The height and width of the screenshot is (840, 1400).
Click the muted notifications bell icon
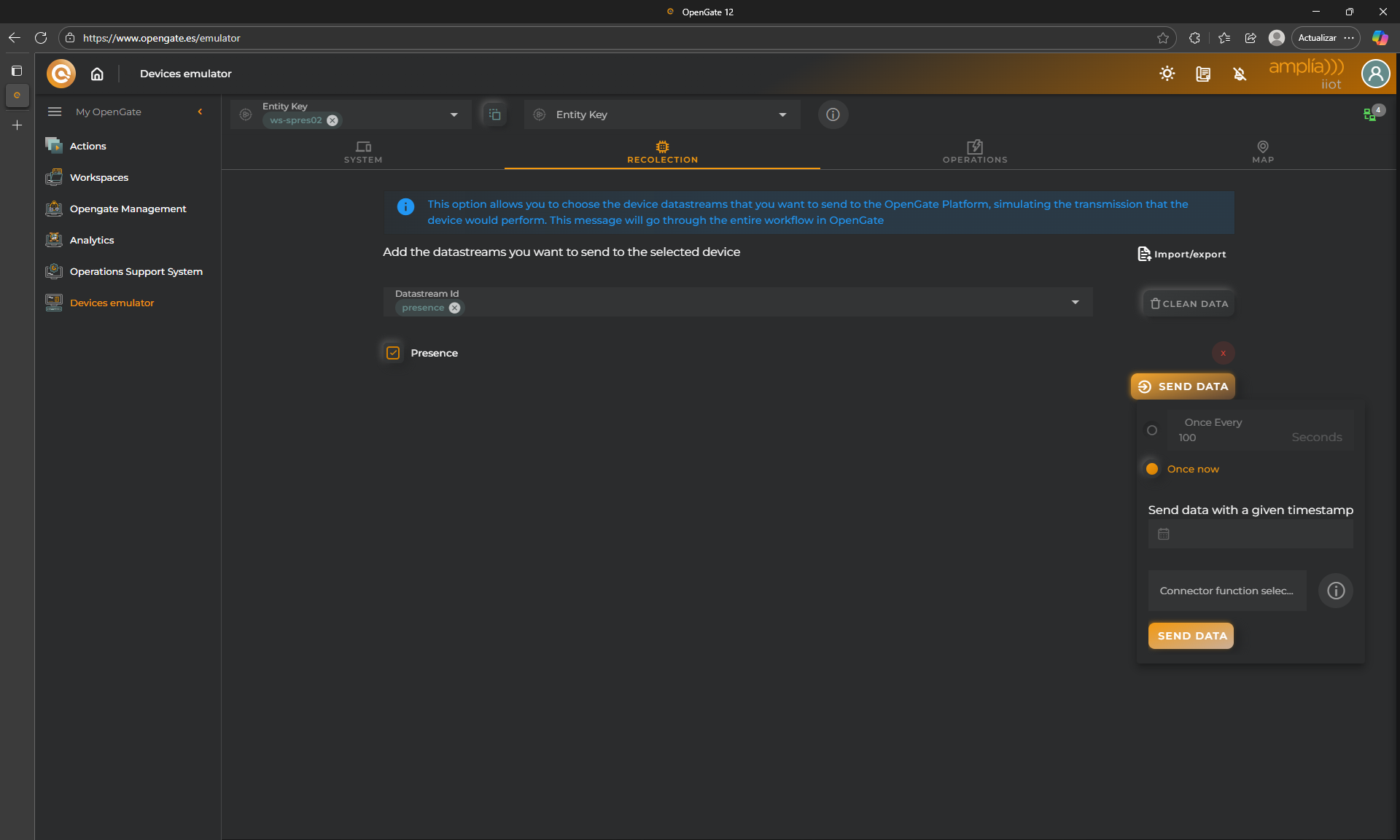(1240, 74)
